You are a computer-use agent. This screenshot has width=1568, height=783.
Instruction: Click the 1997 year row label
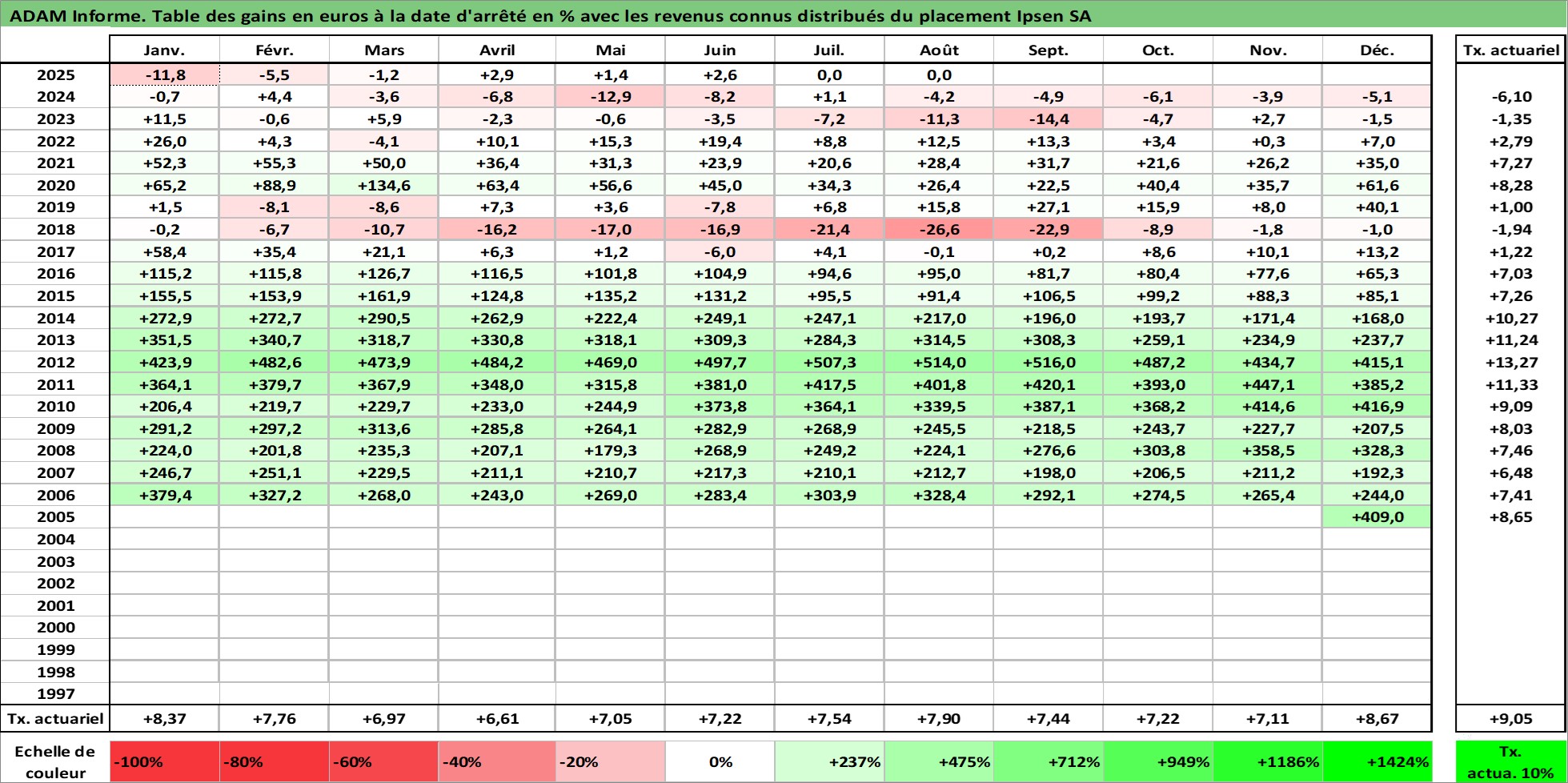point(55,693)
